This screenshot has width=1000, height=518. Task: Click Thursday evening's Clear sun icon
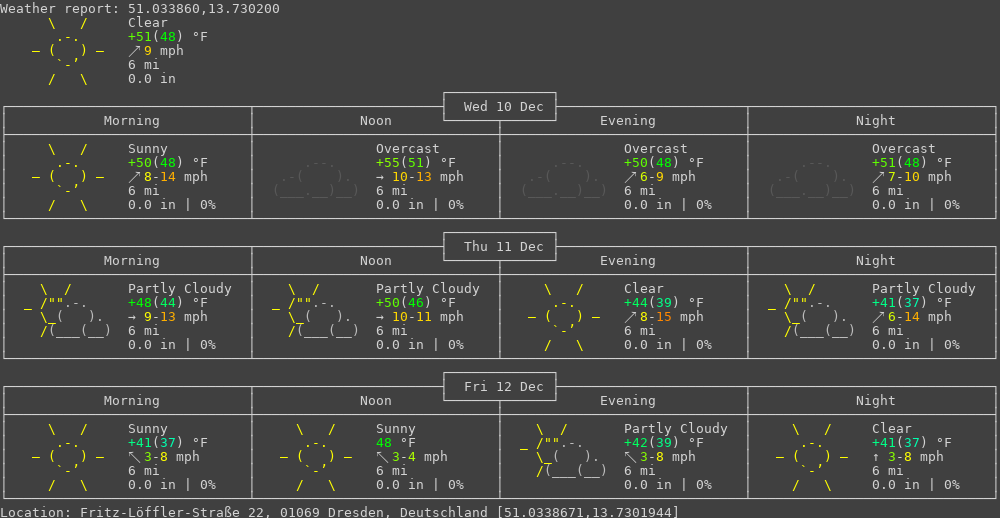pos(564,317)
